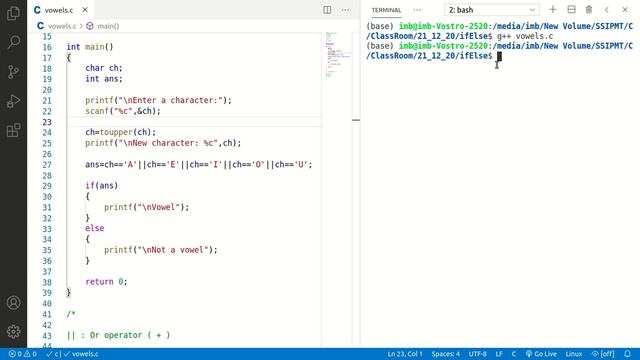Screen dimensions: 640x360
Task: Click 'return 0;' on line 38
Action: coord(106,282)
